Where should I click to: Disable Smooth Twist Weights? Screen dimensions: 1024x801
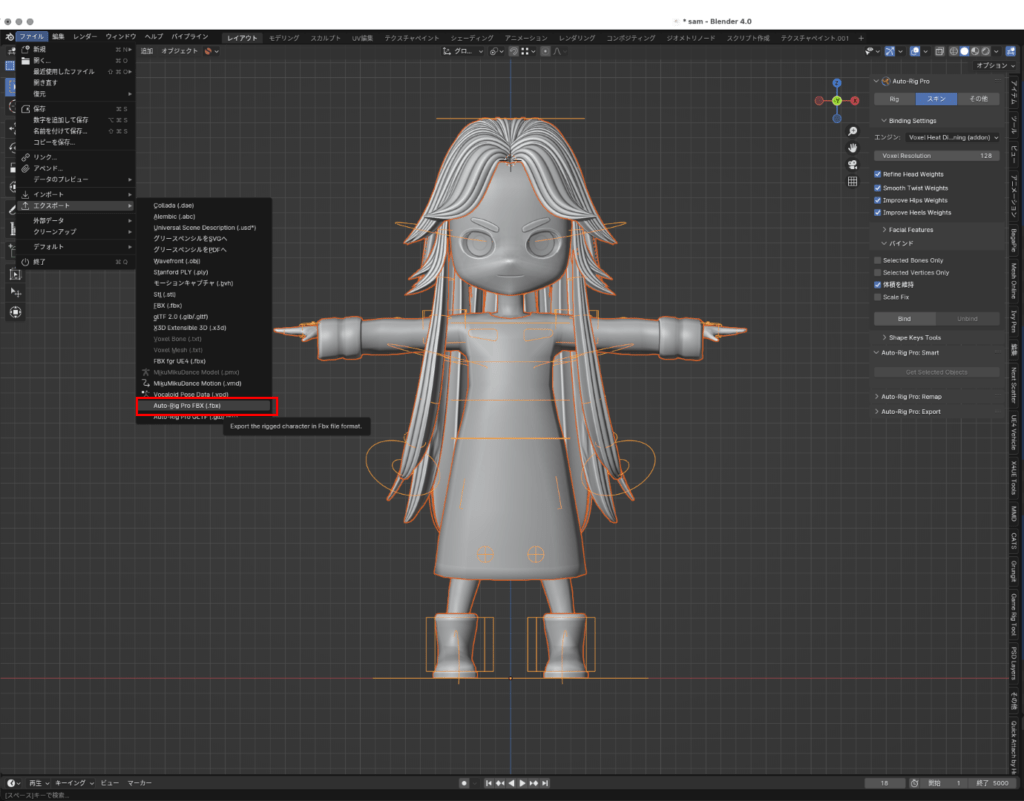click(x=878, y=187)
